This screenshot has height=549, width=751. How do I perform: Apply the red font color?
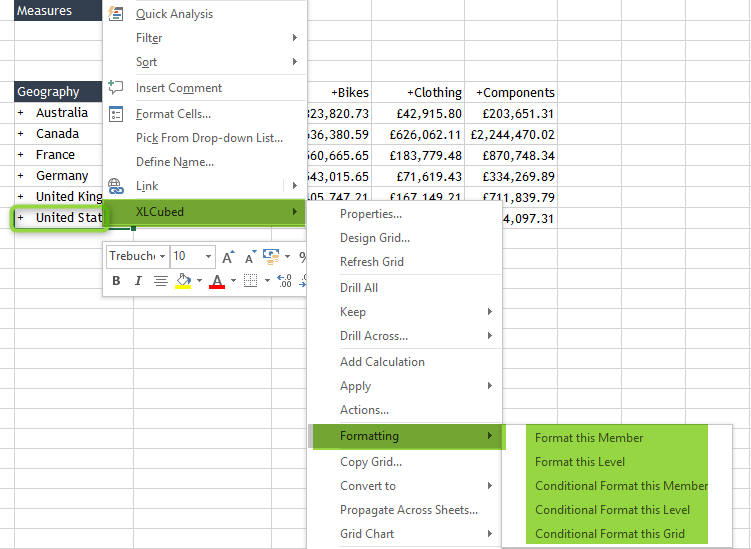[x=217, y=281]
